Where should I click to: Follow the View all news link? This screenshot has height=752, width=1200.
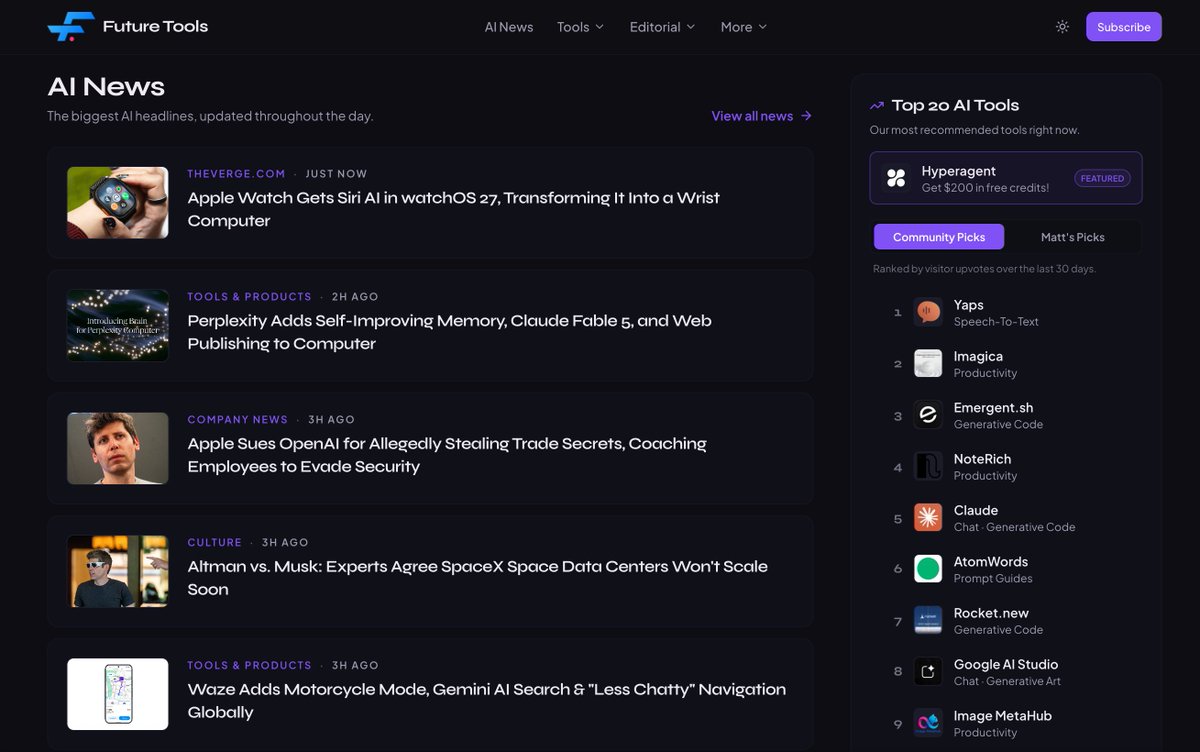point(762,116)
